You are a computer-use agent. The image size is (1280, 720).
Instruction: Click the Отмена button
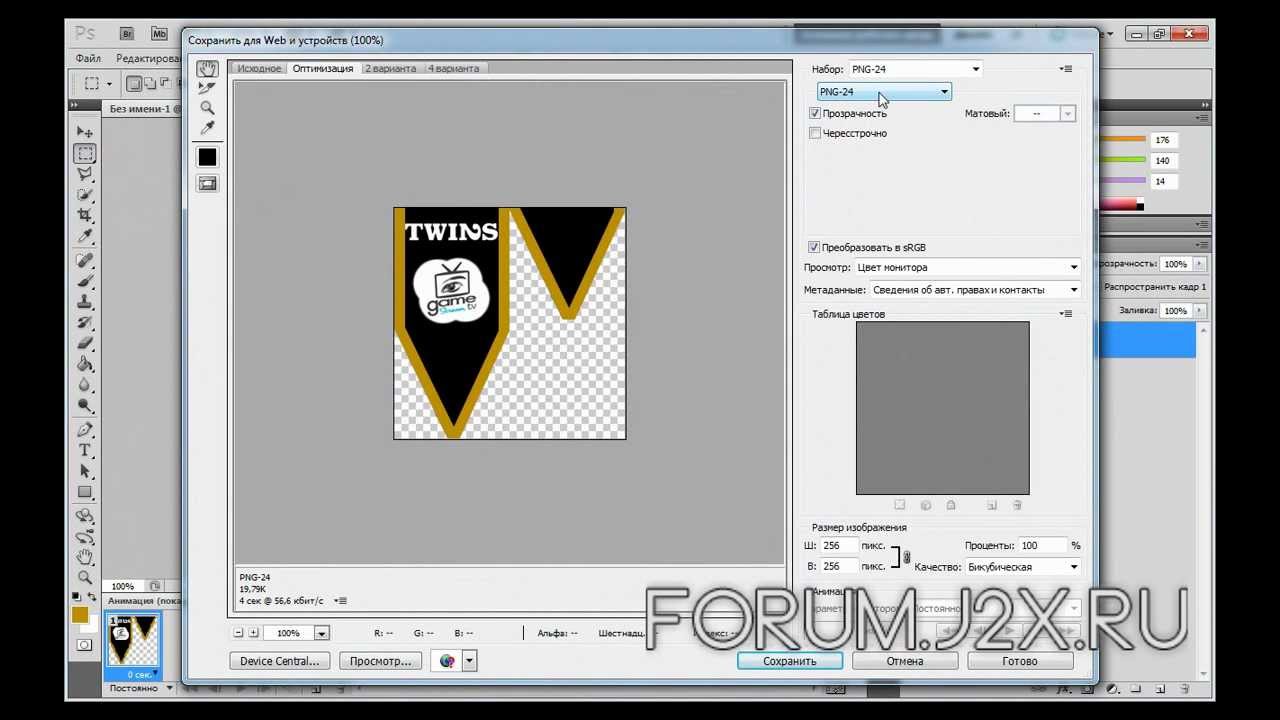pos(905,661)
